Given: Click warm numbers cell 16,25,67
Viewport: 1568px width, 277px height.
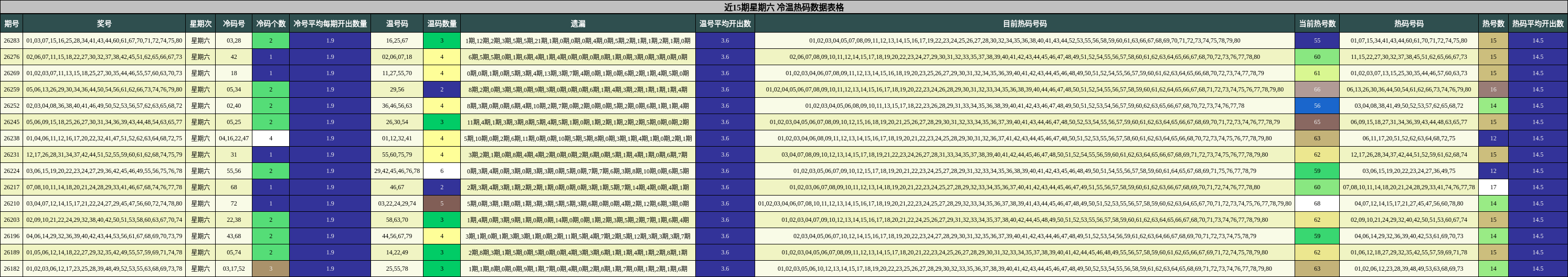Looking at the screenshot, I should pos(397,41).
